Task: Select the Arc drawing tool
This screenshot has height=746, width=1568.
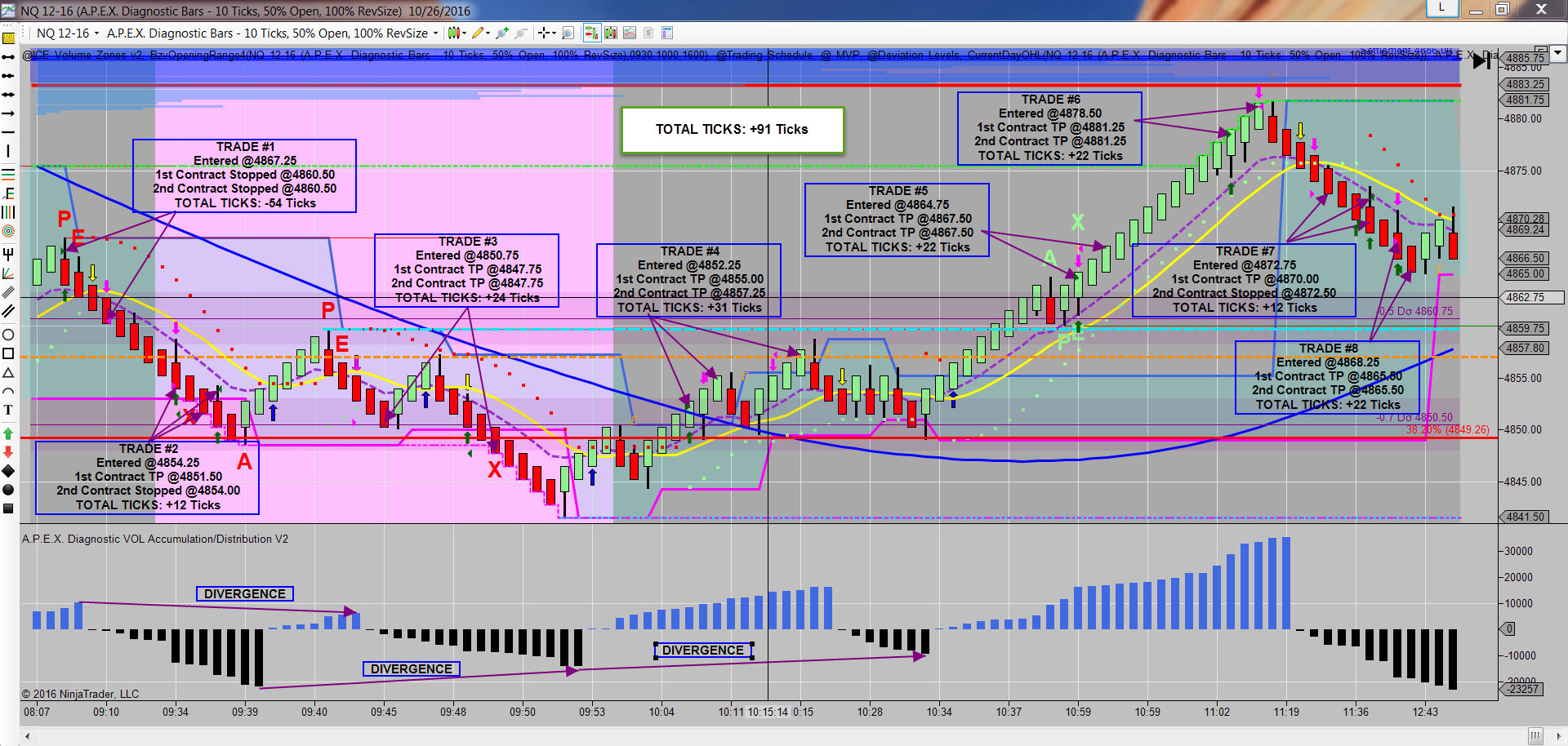Action: 8,391
